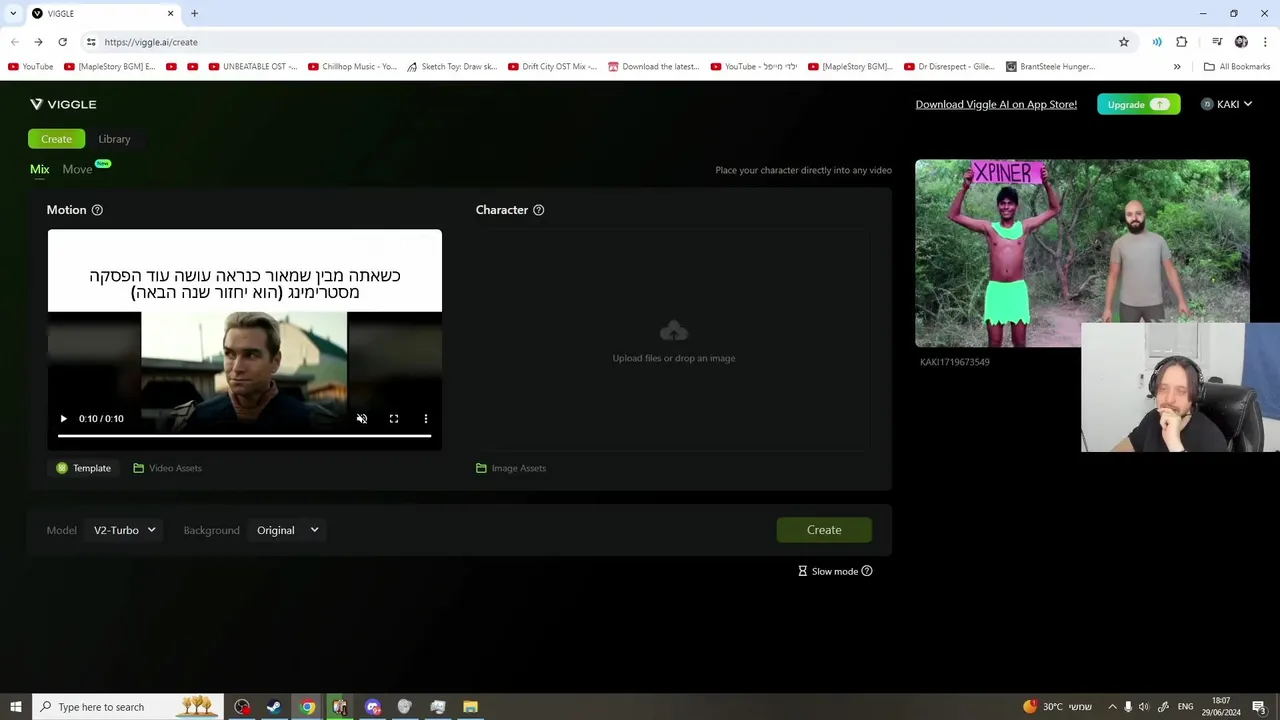Open Sketch Toy bookmark
The height and width of the screenshot is (720, 1280).
(x=452, y=67)
